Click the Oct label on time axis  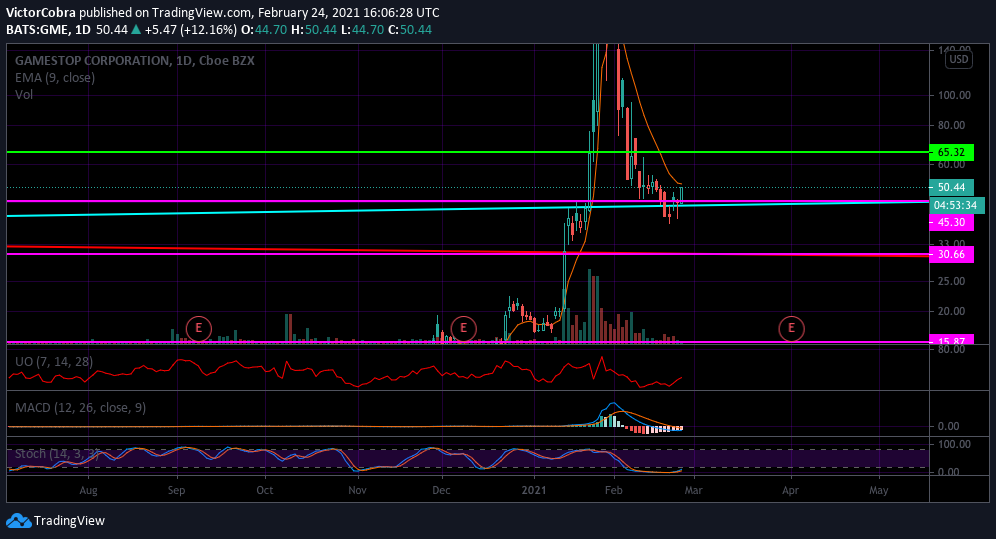coord(265,490)
